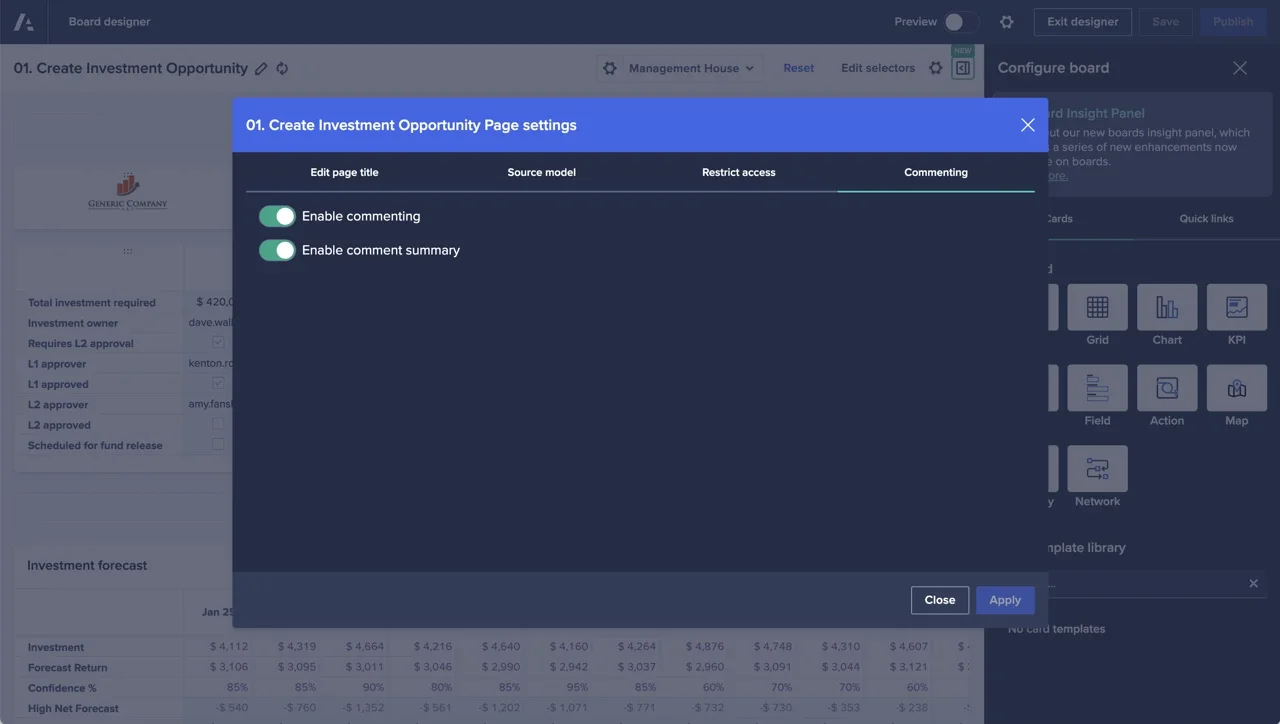This screenshot has width=1280, height=724.
Task: Check the Scheduled for fund release checkbox
Action: (x=218, y=445)
